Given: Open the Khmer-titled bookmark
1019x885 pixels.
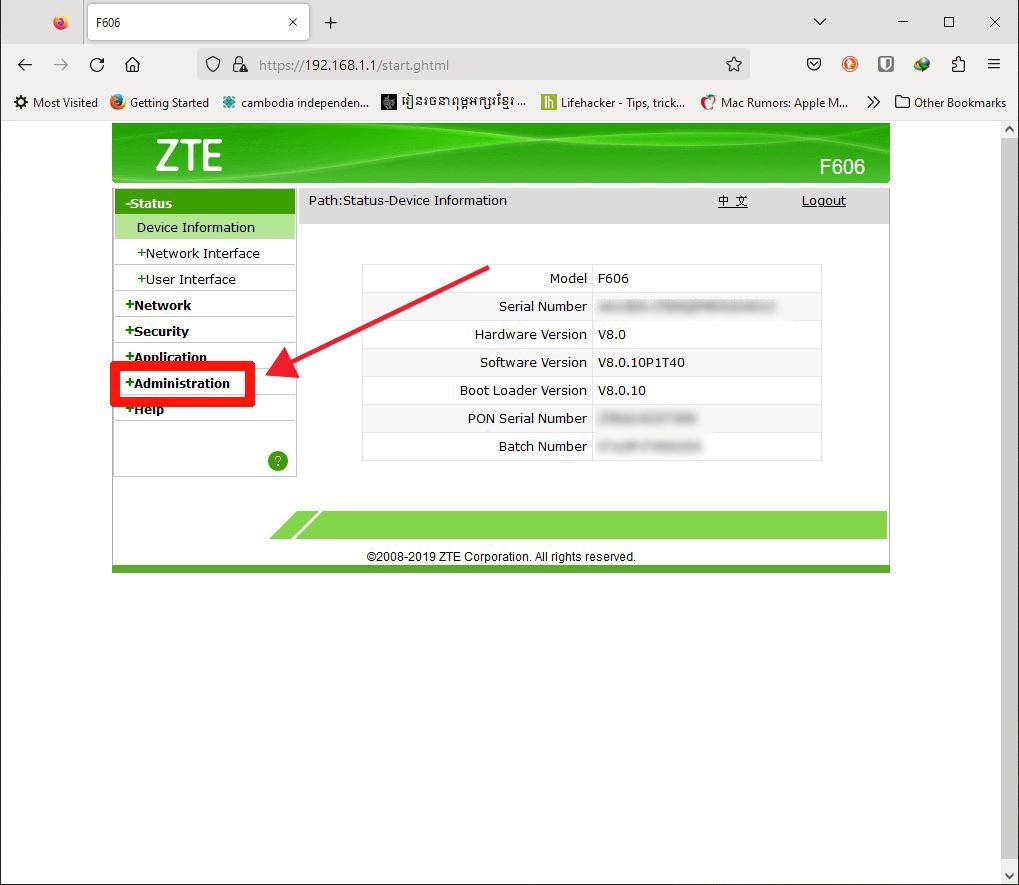Looking at the screenshot, I should point(454,102).
